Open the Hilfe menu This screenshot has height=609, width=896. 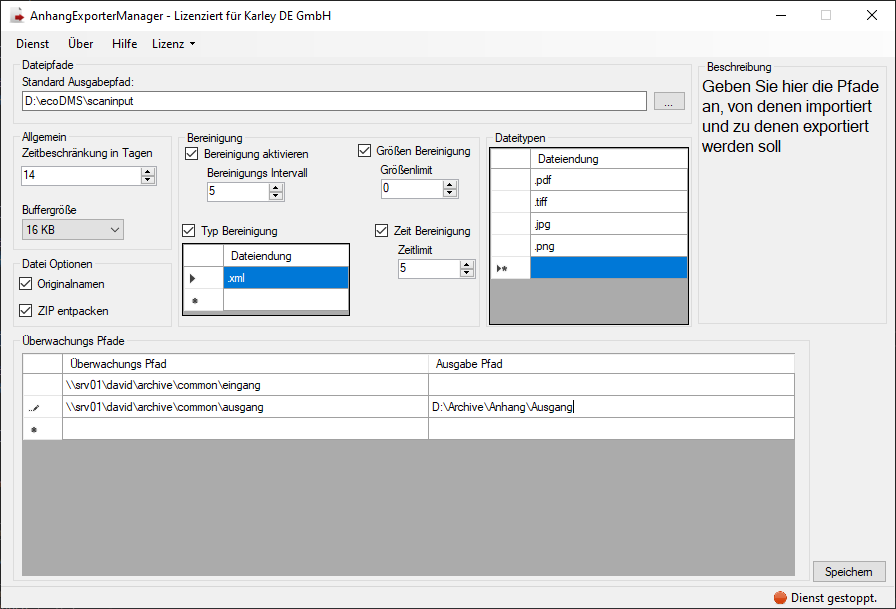point(125,44)
